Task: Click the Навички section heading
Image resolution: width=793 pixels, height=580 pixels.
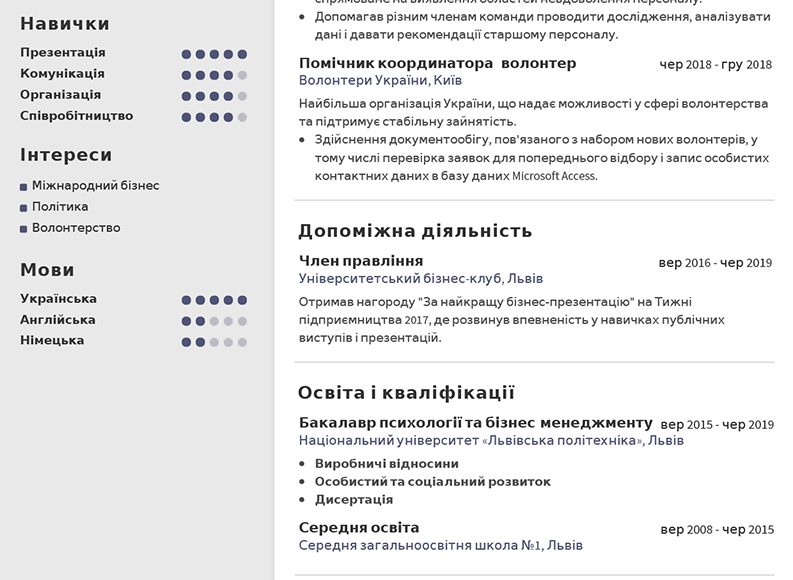Action: (65, 24)
